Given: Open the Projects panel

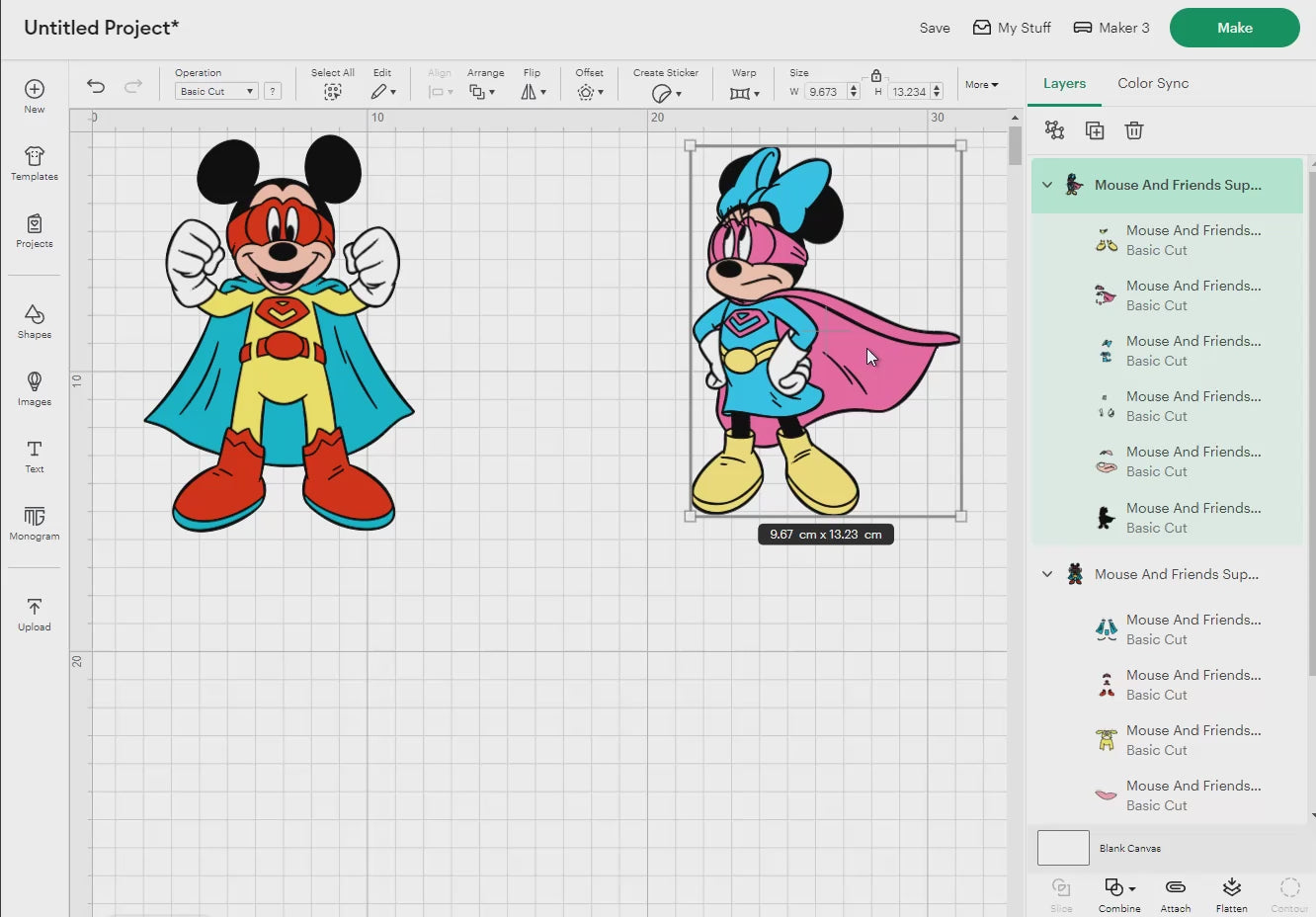Looking at the screenshot, I should (35, 230).
